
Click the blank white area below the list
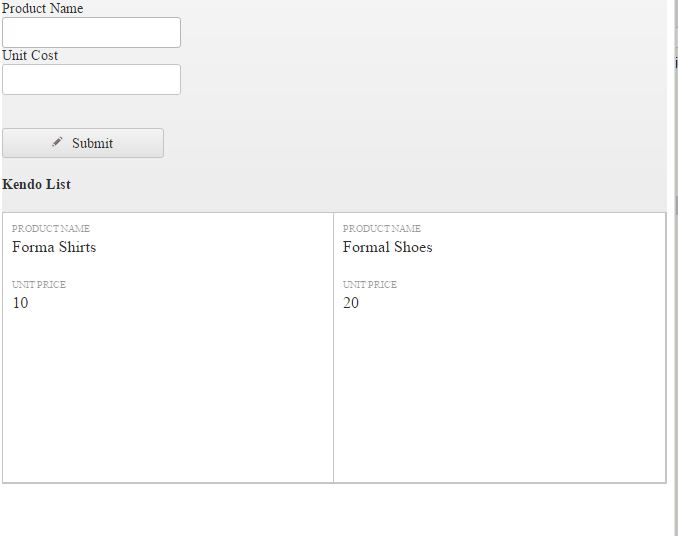coord(330,510)
